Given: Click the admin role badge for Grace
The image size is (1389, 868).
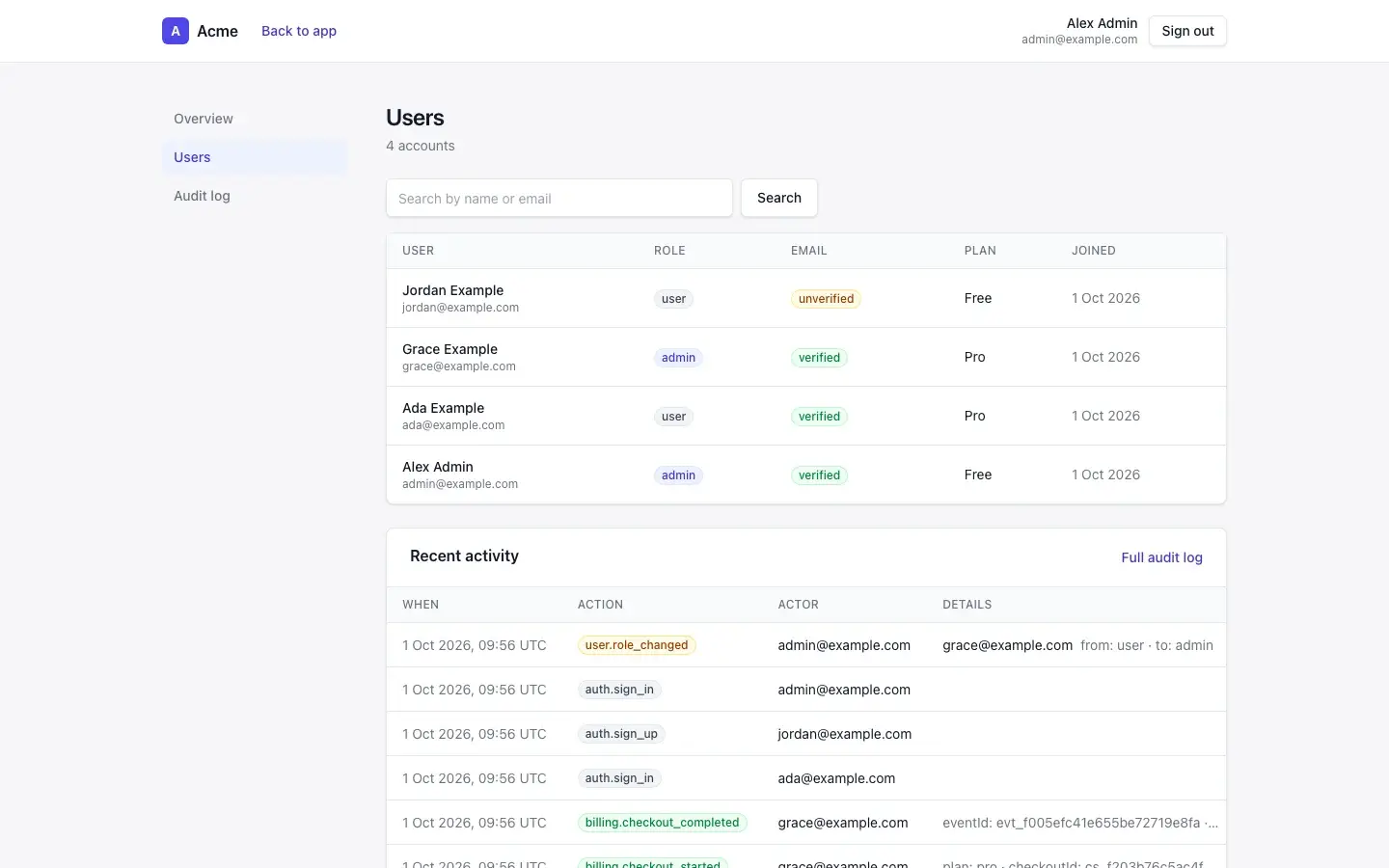Looking at the screenshot, I should pyautogui.click(x=678, y=358).
